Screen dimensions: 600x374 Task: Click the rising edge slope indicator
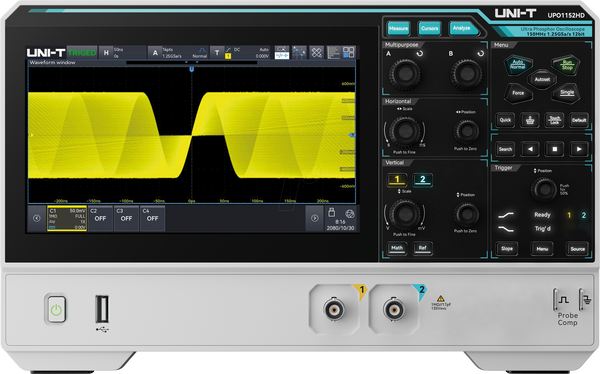(x=506, y=216)
